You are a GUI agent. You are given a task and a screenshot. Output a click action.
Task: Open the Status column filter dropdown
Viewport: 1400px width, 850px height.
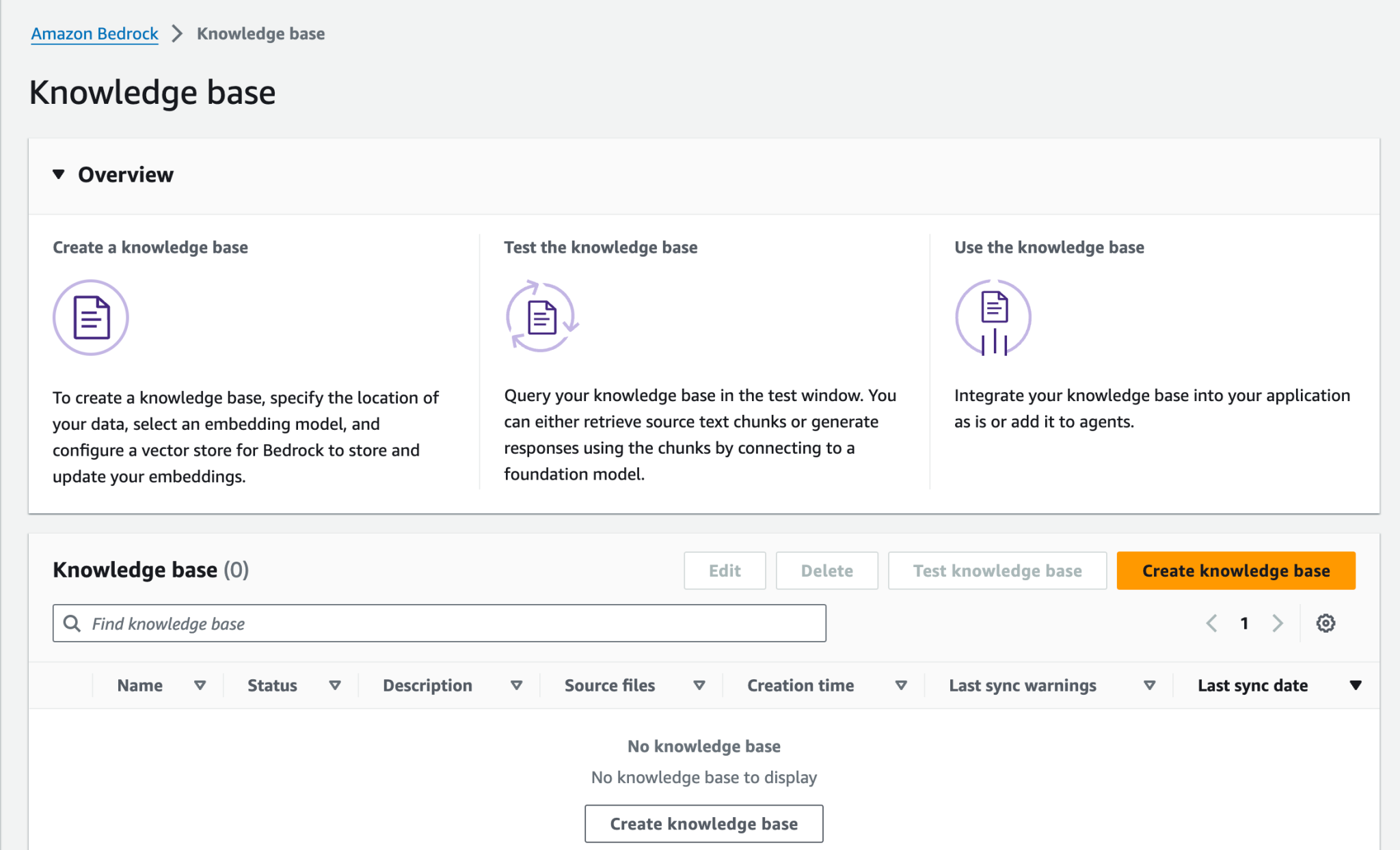(335, 685)
